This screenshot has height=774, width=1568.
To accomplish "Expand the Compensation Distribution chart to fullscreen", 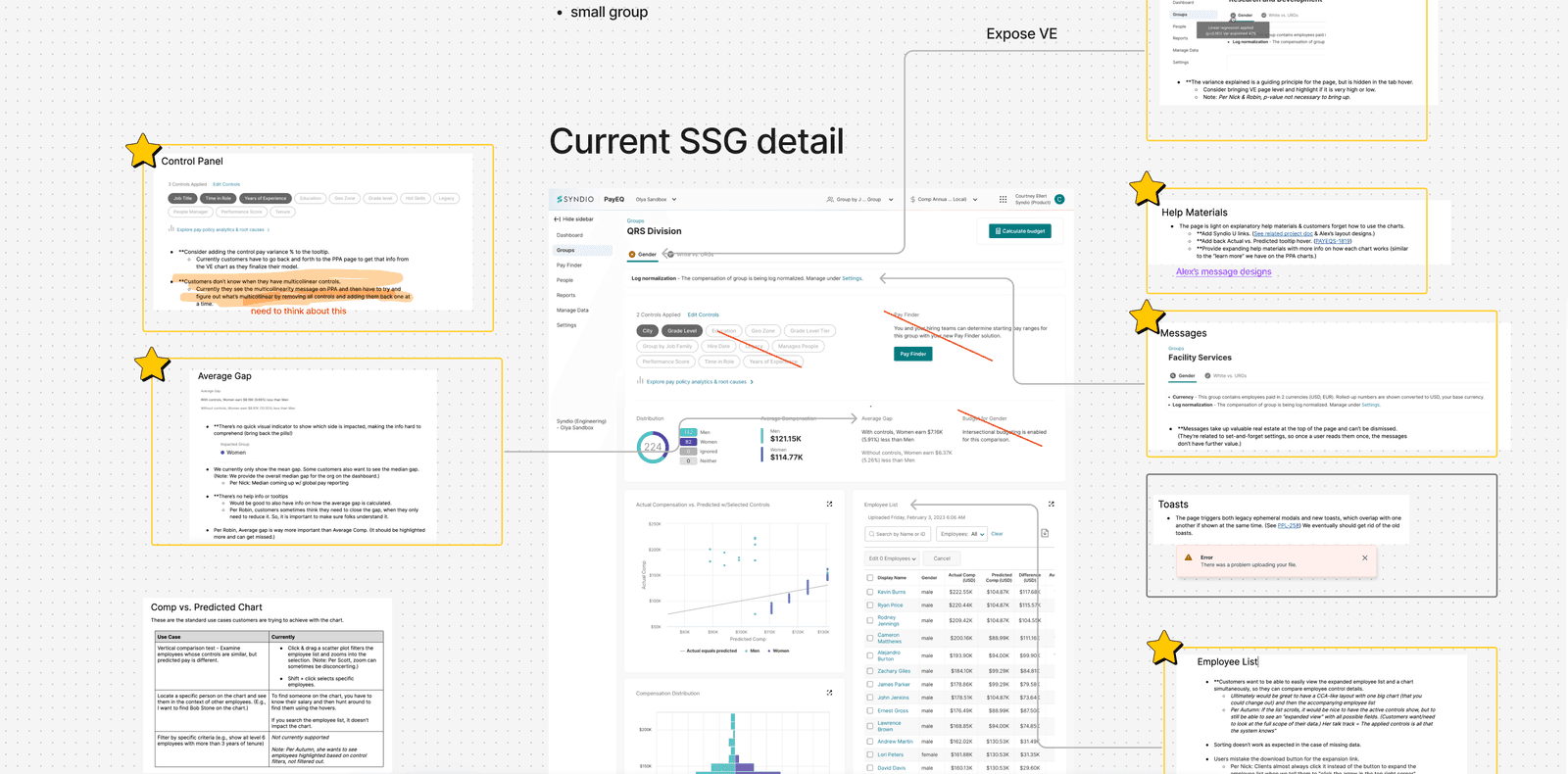I will [829, 693].
